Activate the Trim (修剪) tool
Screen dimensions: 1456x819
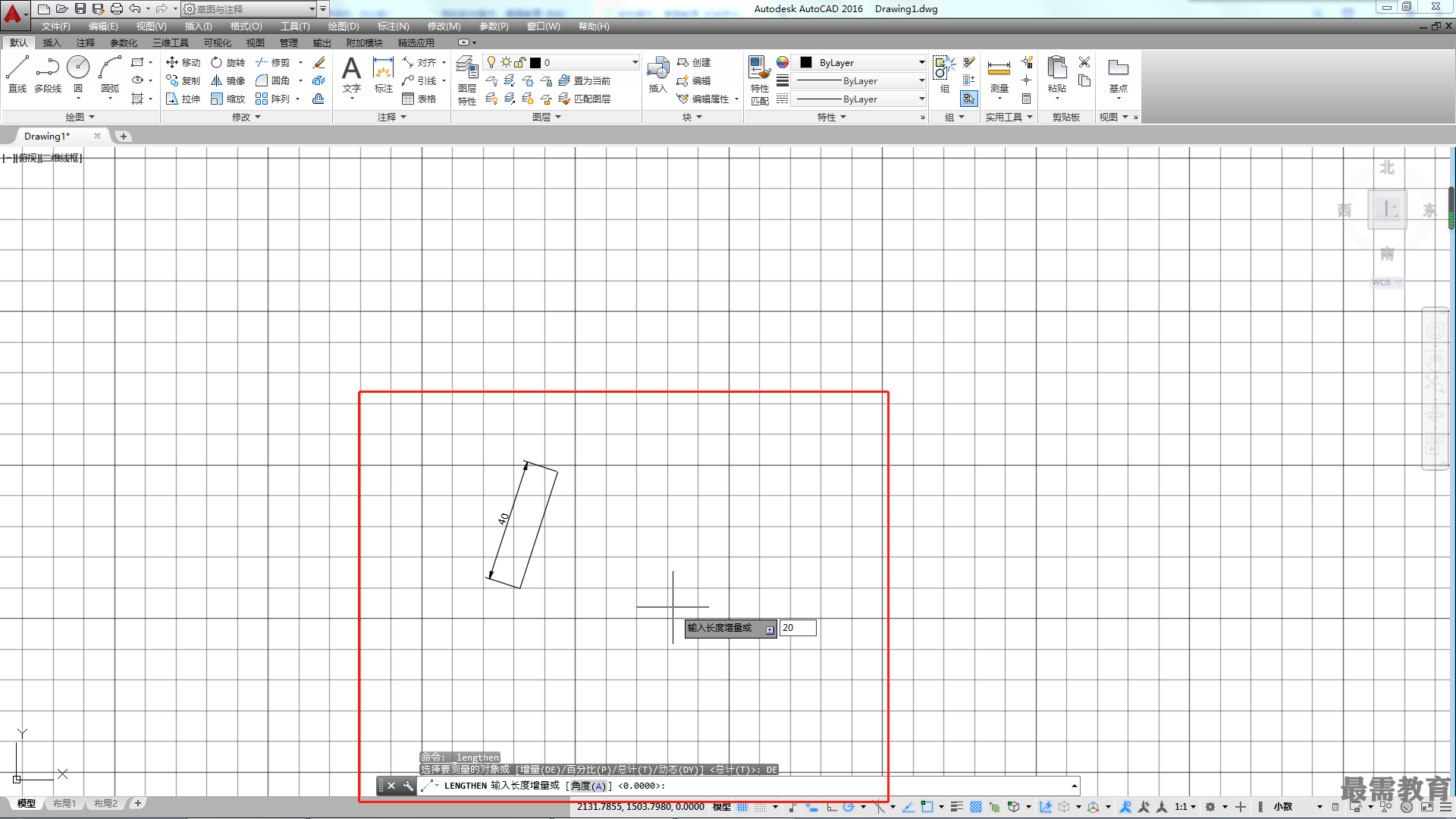click(273, 62)
